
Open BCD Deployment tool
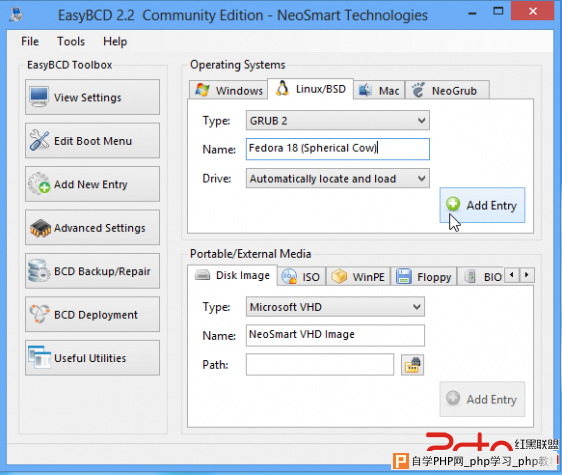(92, 314)
